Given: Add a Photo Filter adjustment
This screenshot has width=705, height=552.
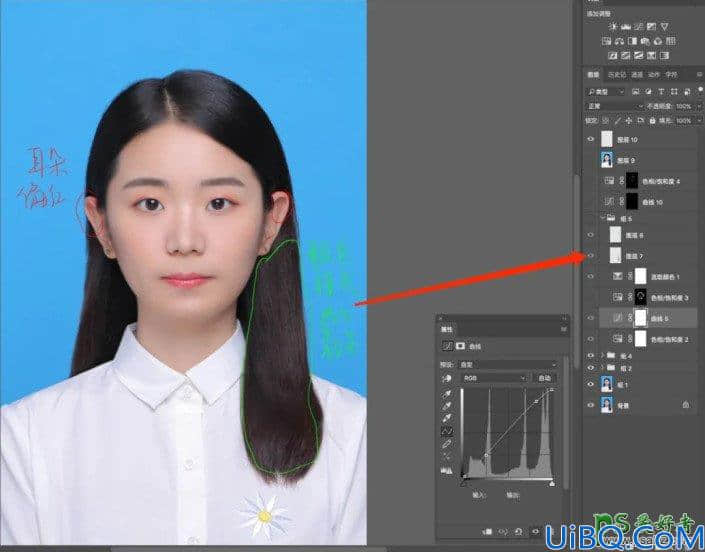Looking at the screenshot, I should pos(645,41).
